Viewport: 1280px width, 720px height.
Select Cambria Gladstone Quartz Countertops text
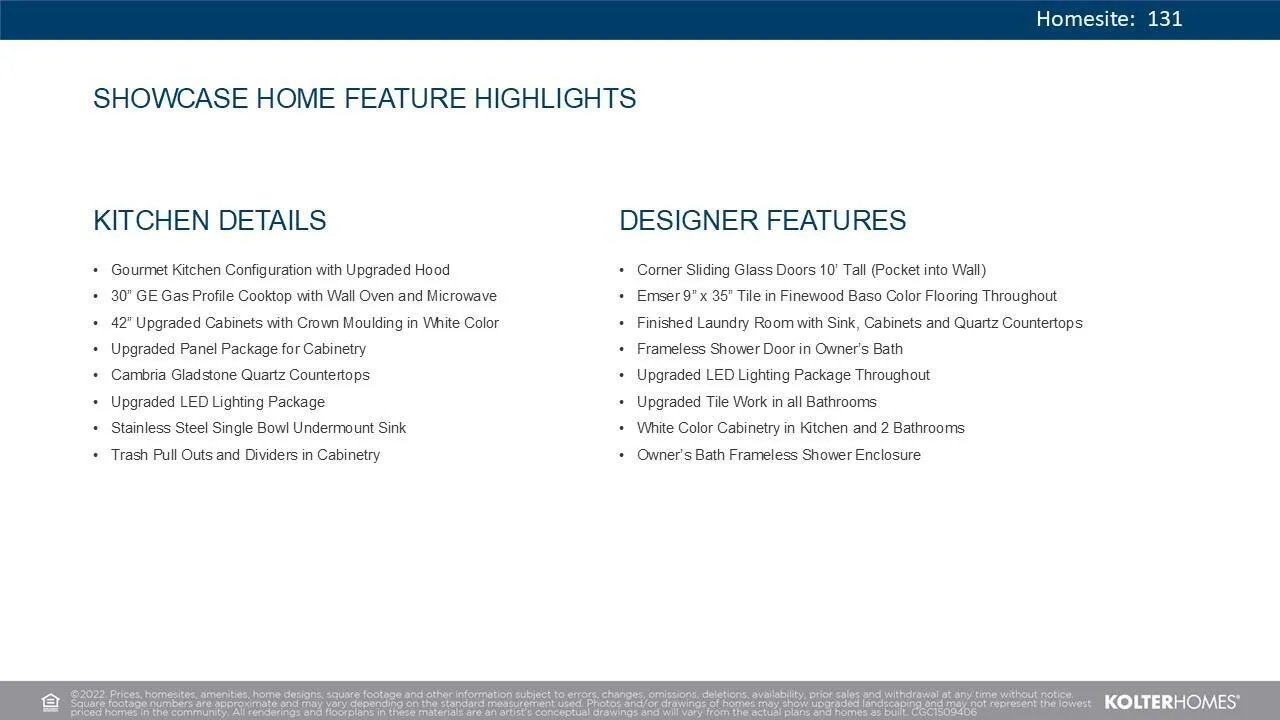240,375
